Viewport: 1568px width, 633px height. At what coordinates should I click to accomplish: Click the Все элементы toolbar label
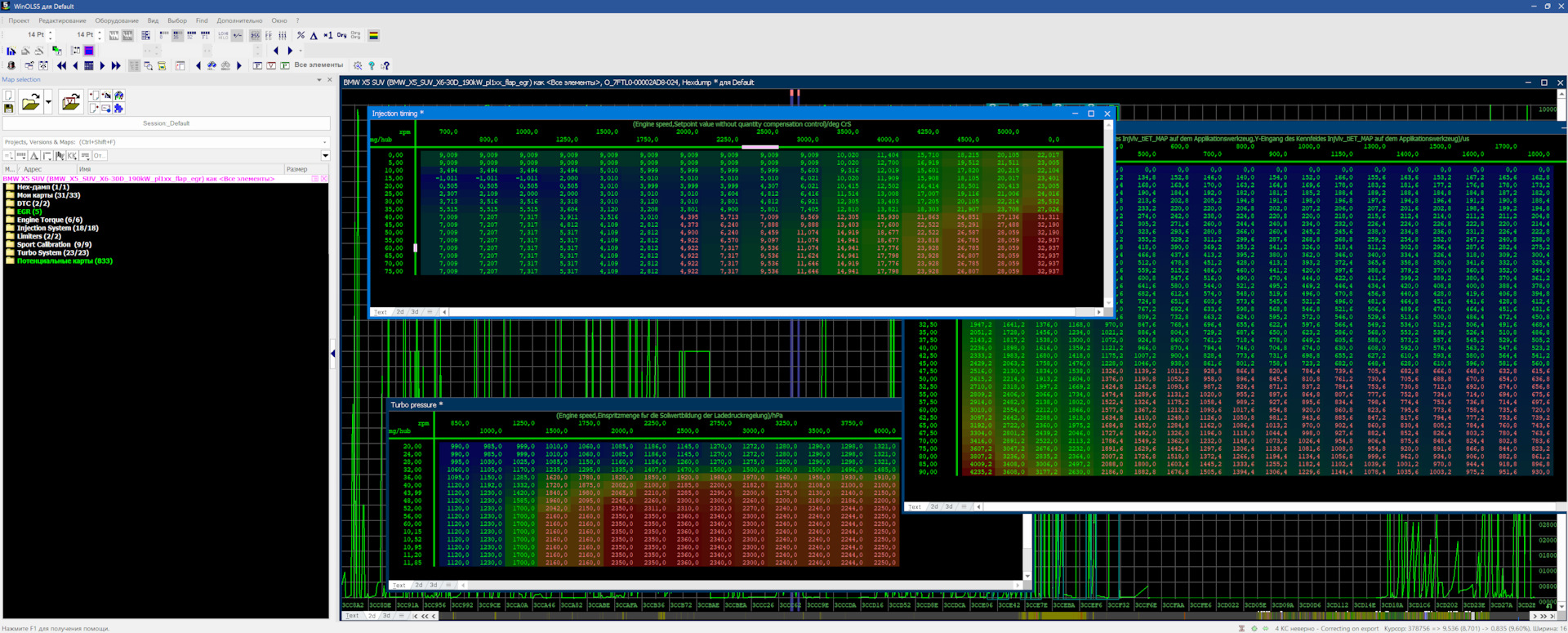[x=318, y=65]
